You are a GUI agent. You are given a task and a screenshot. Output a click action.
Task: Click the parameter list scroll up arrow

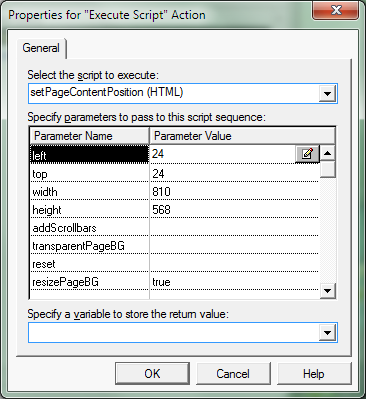pos(327,153)
